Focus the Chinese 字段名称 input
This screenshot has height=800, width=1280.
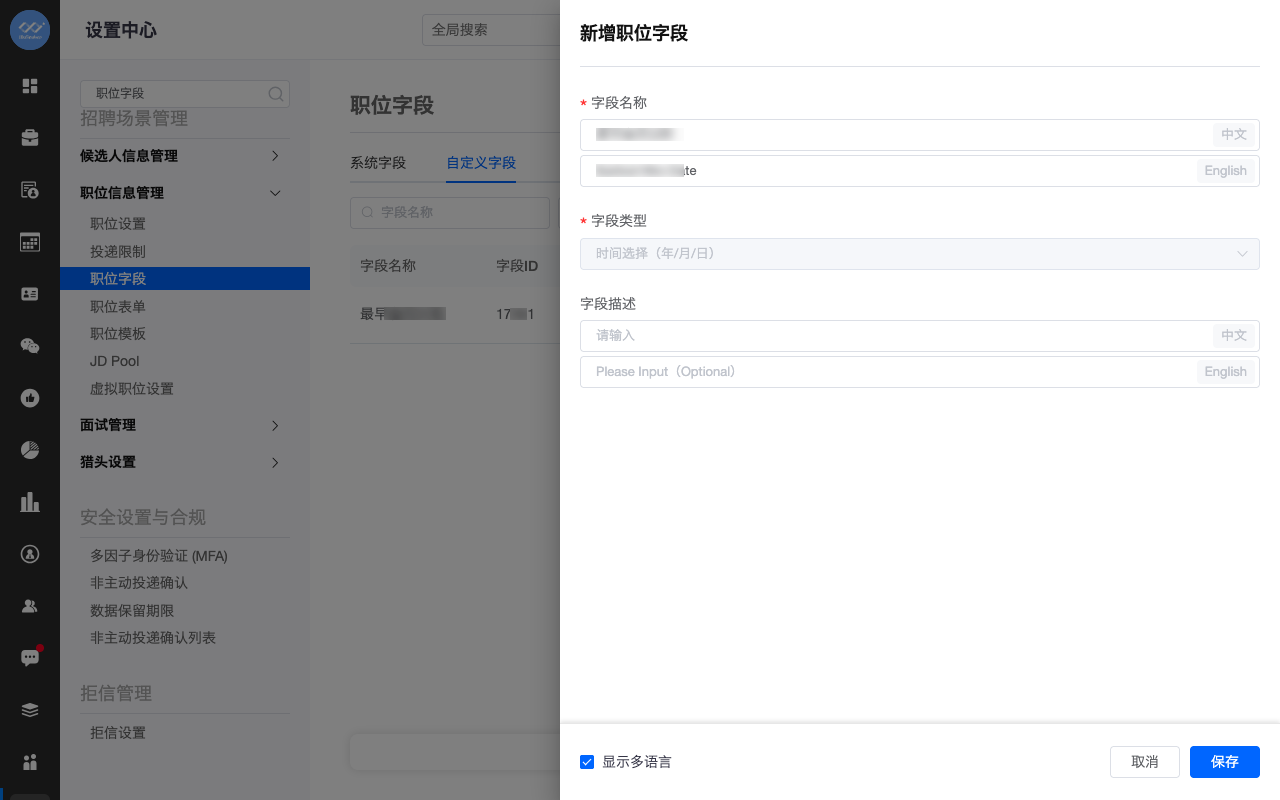coord(920,135)
